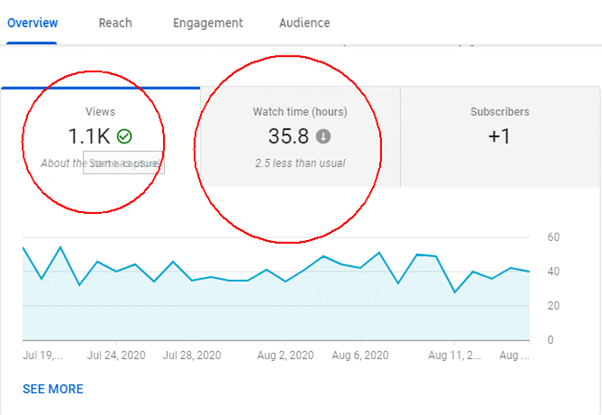The height and width of the screenshot is (415, 602).
Task: Click the 20 y-axis label
Action: coord(553,306)
